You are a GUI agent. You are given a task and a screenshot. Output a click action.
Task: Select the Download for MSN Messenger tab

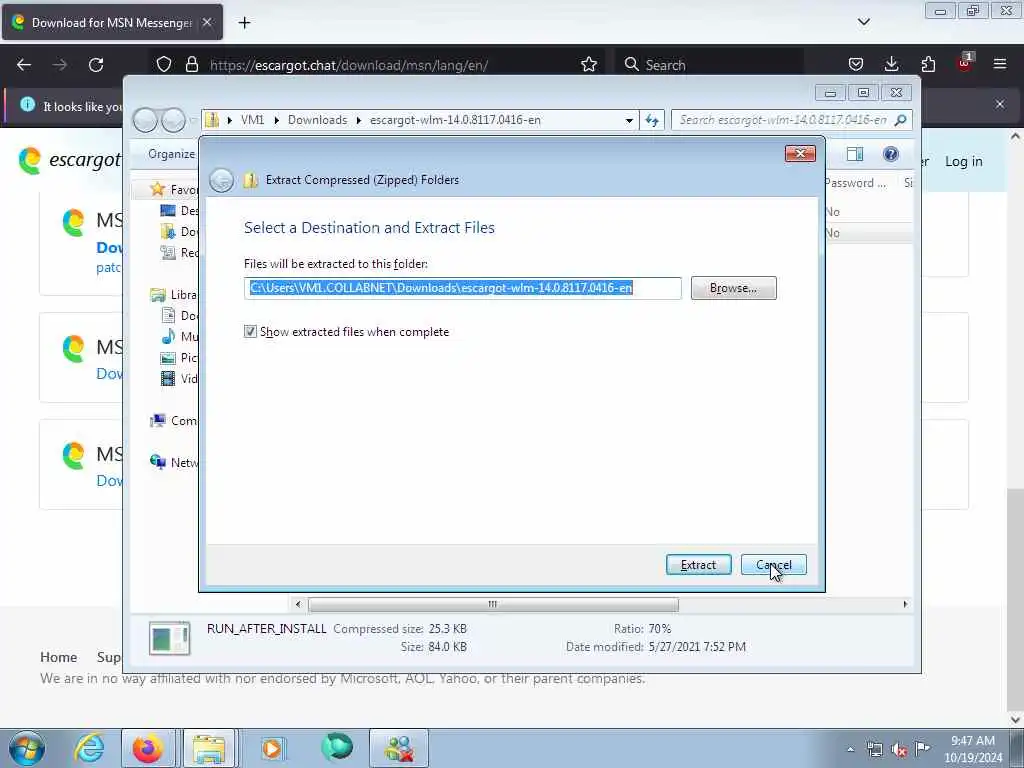click(112, 22)
